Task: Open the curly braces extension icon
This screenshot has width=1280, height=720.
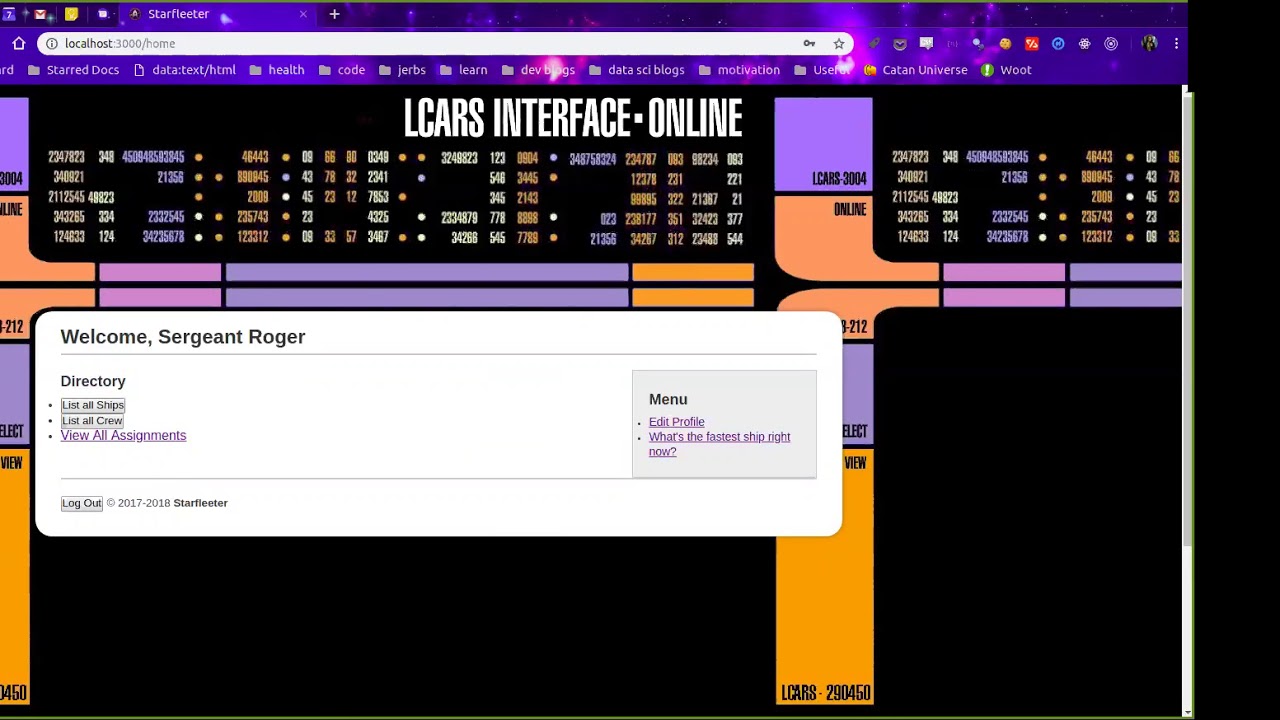Action: [952, 43]
